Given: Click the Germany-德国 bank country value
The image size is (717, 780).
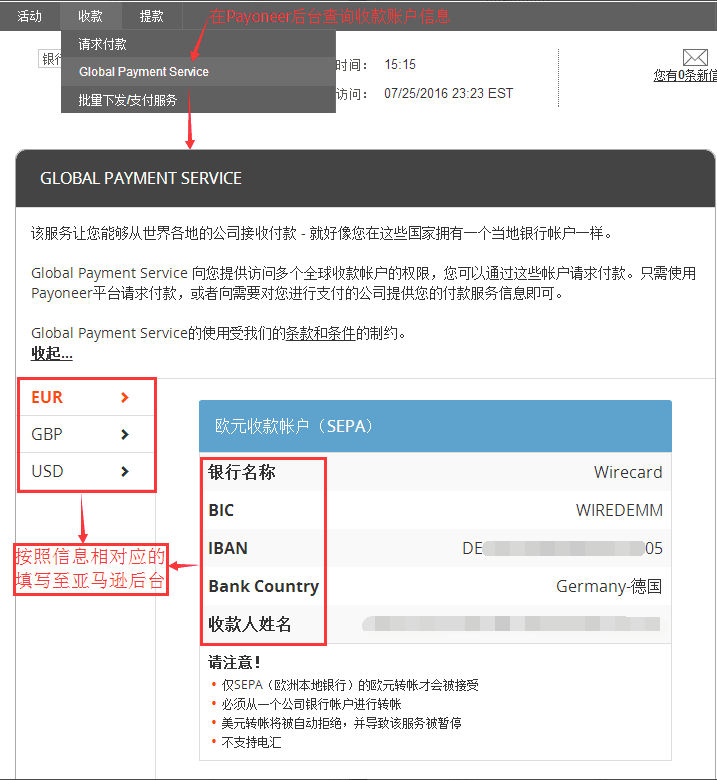Looking at the screenshot, I should click(x=609, y=586).
